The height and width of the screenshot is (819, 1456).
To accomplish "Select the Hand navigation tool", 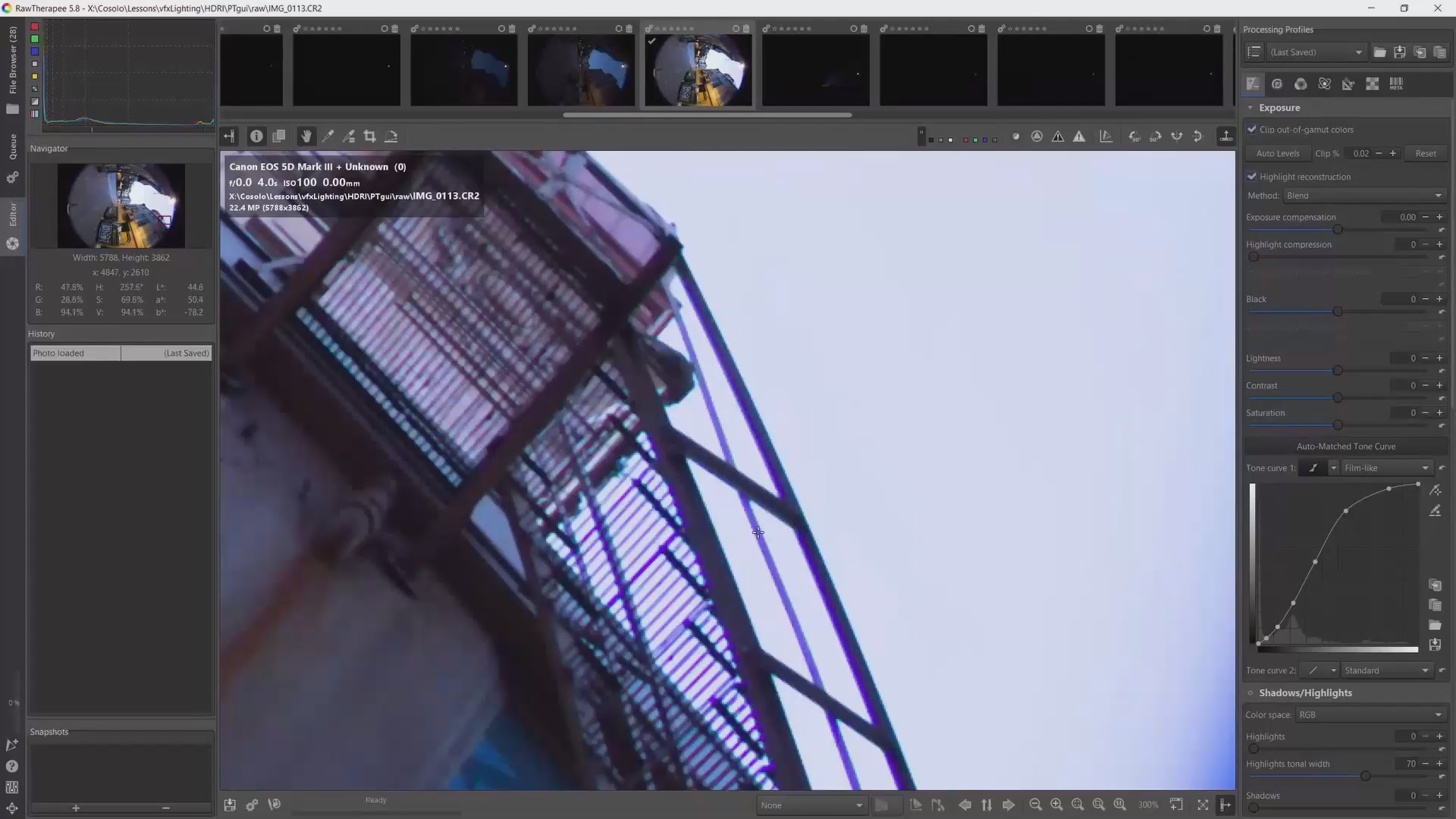I will [x=306, y=136].
